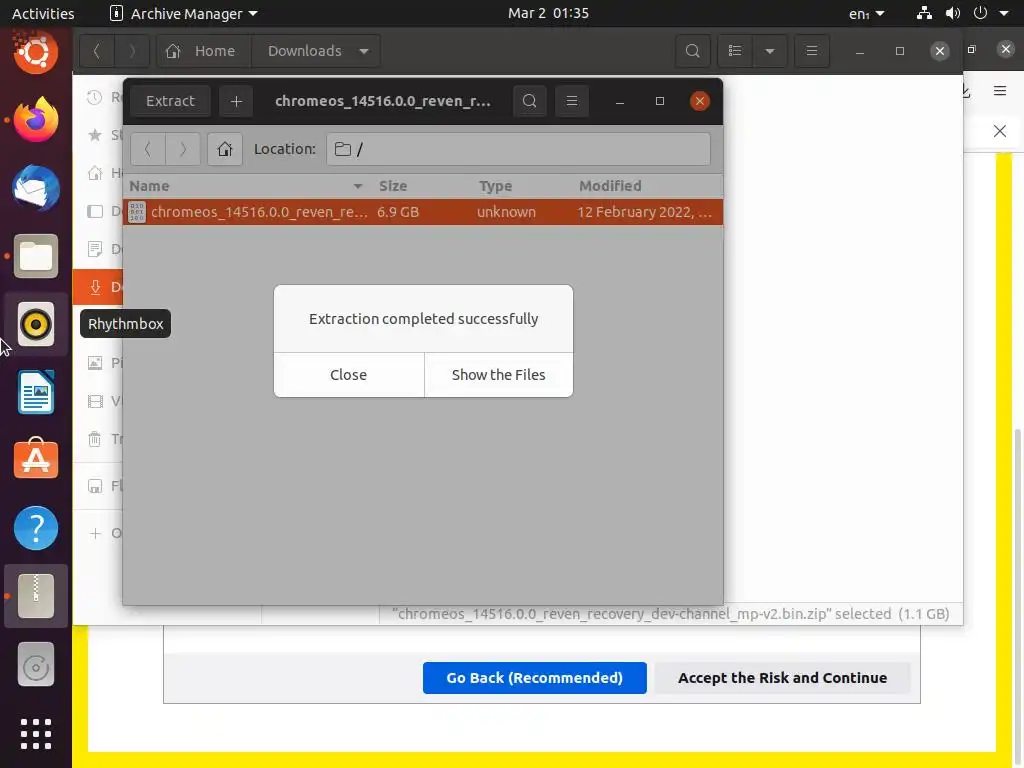Launch Thunderbird Mail from the dock
Image resolution: width=1024 pixels, height=768 pixels.
[36, 188]
